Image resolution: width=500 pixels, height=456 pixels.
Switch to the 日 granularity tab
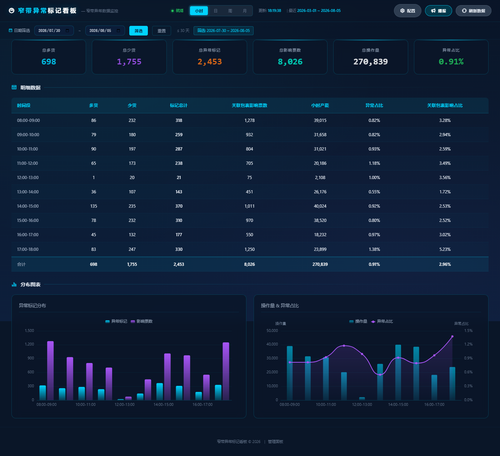point(215,11)
